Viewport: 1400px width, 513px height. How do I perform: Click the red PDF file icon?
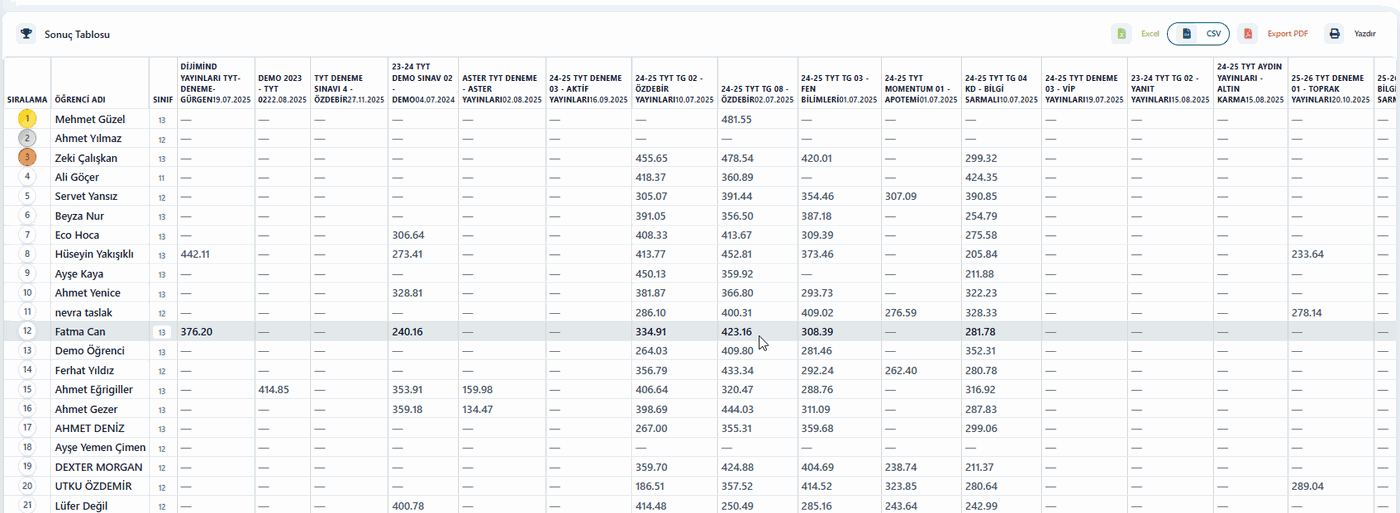click(x=1248, y=34)
